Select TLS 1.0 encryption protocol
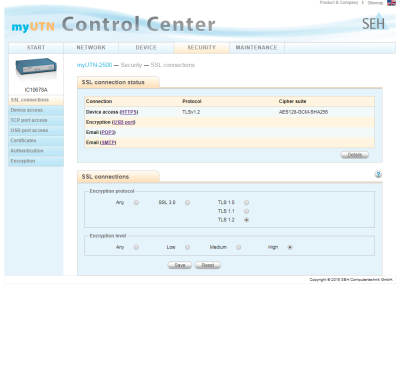400x371 pixels. point(246,203)
